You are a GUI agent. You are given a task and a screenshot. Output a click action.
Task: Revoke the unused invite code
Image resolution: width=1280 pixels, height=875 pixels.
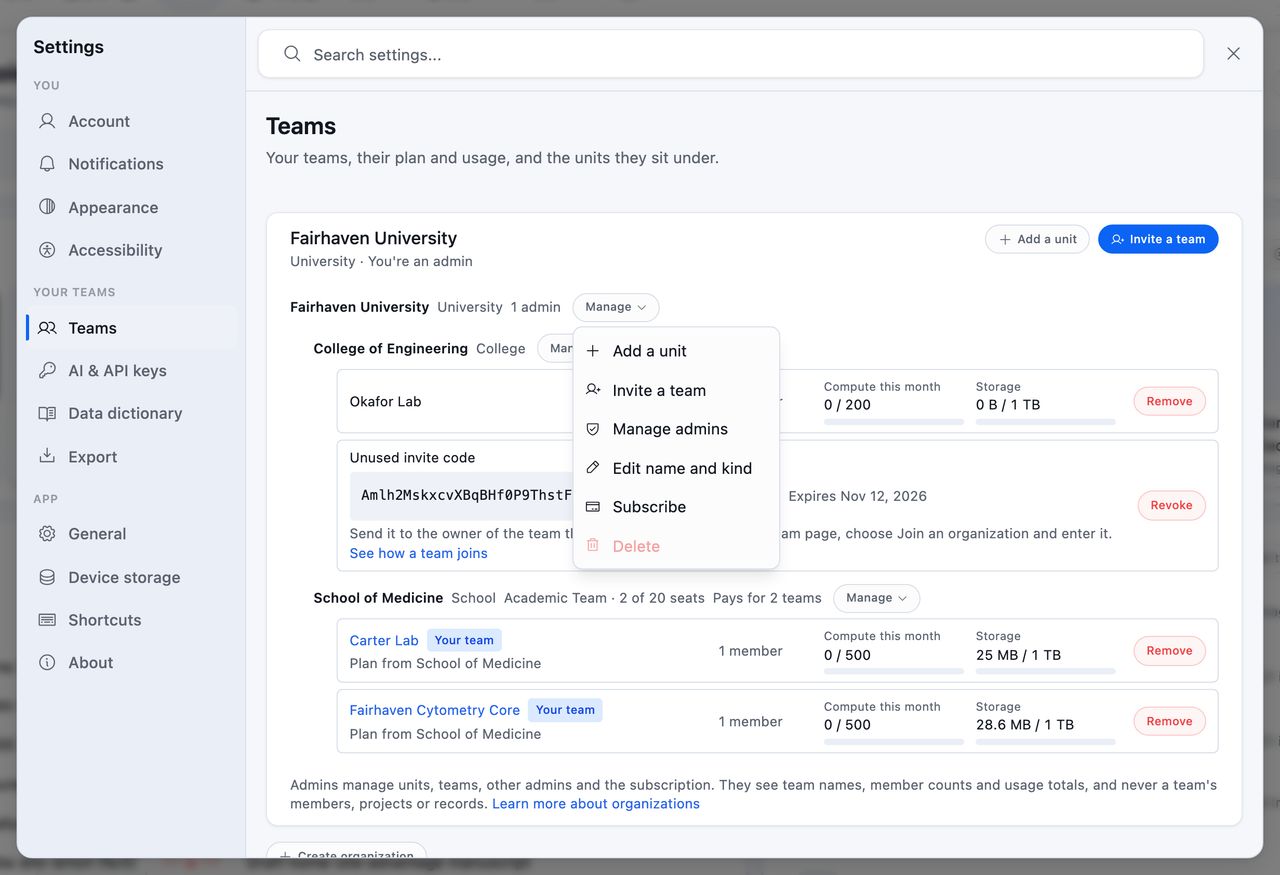click(x=1171, y=505)
